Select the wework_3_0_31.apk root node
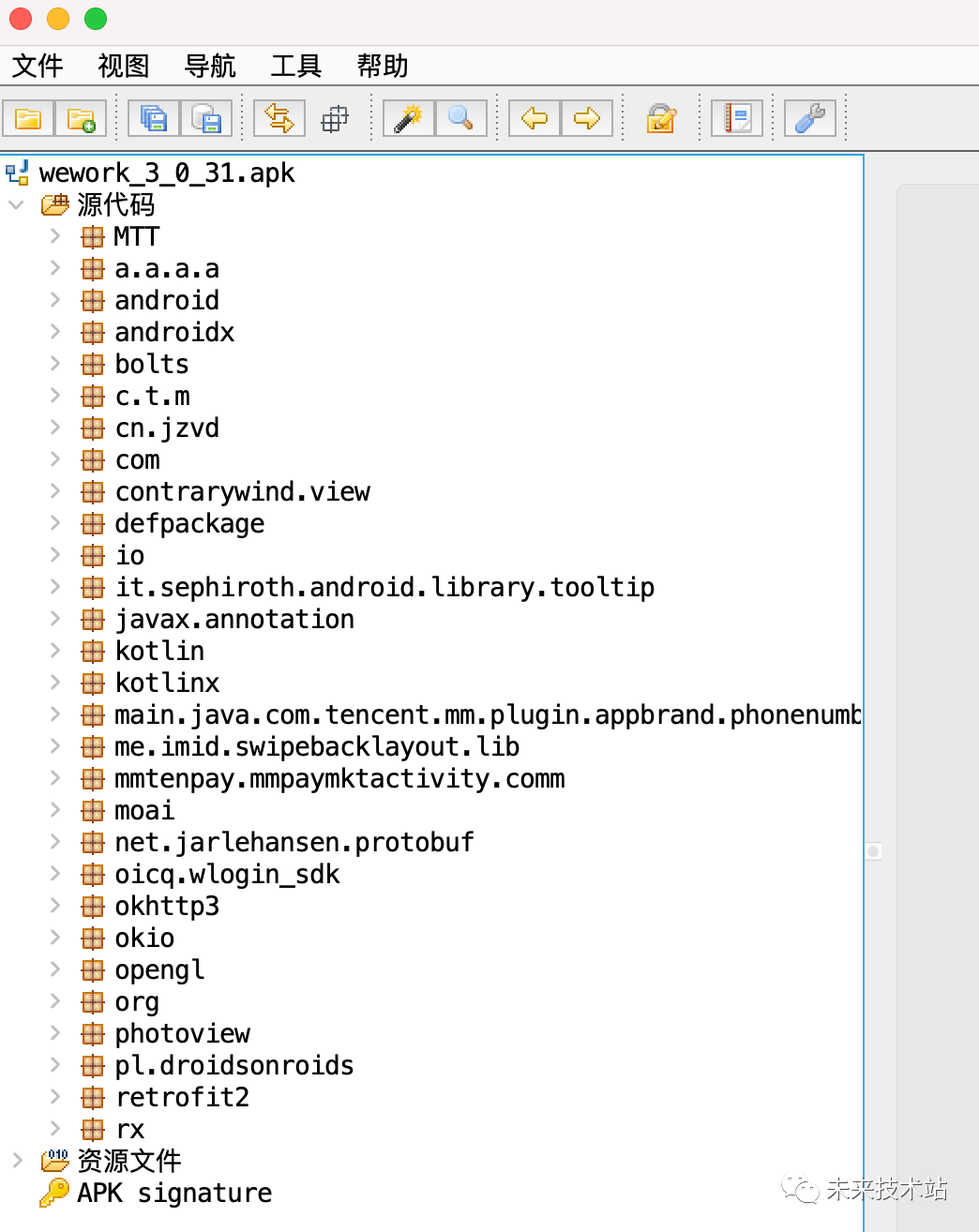979x1232 pixels. (x=167, y=173)
